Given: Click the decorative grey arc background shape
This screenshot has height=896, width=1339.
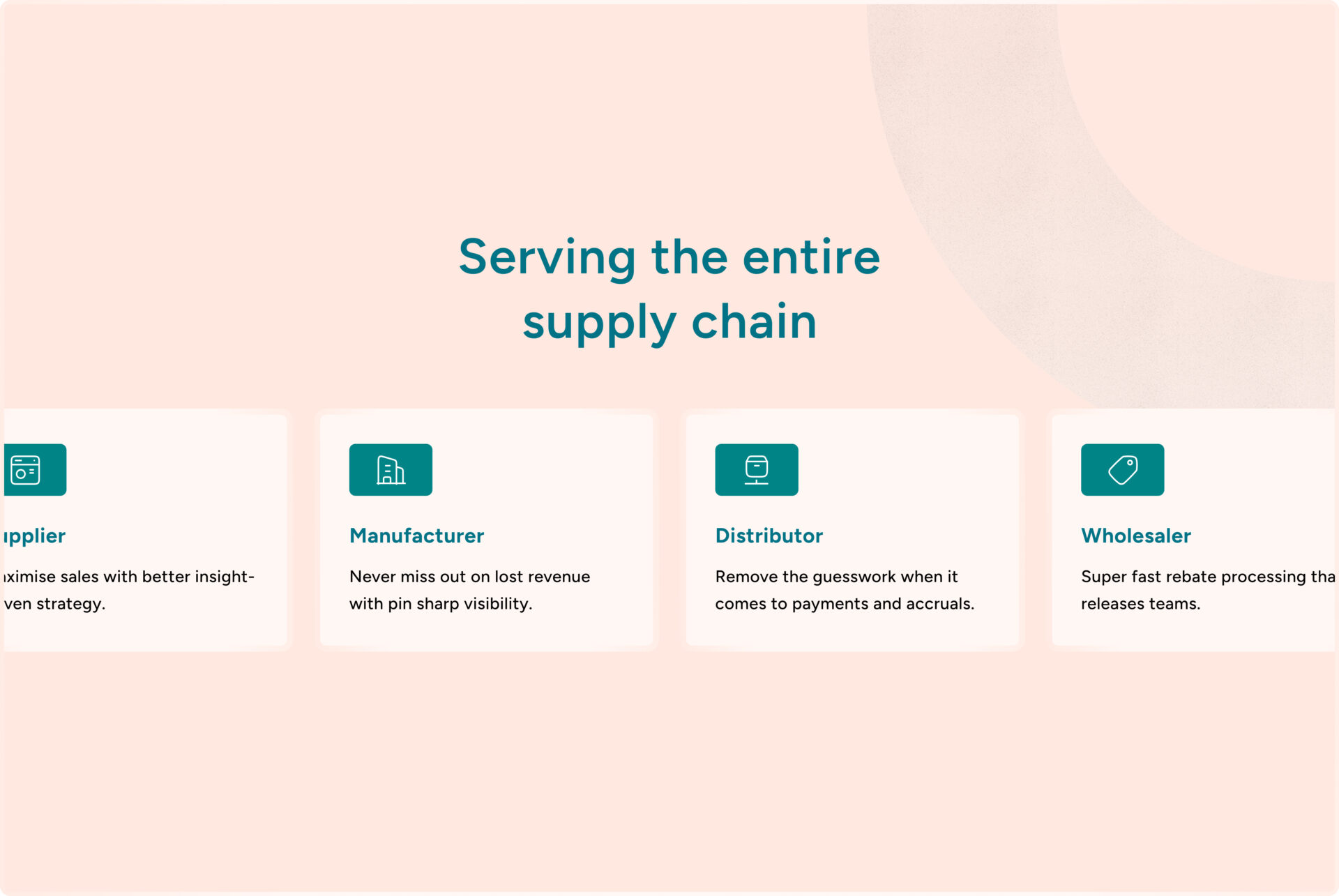Looking at the screenshot, I should click(x=976, y=209).
